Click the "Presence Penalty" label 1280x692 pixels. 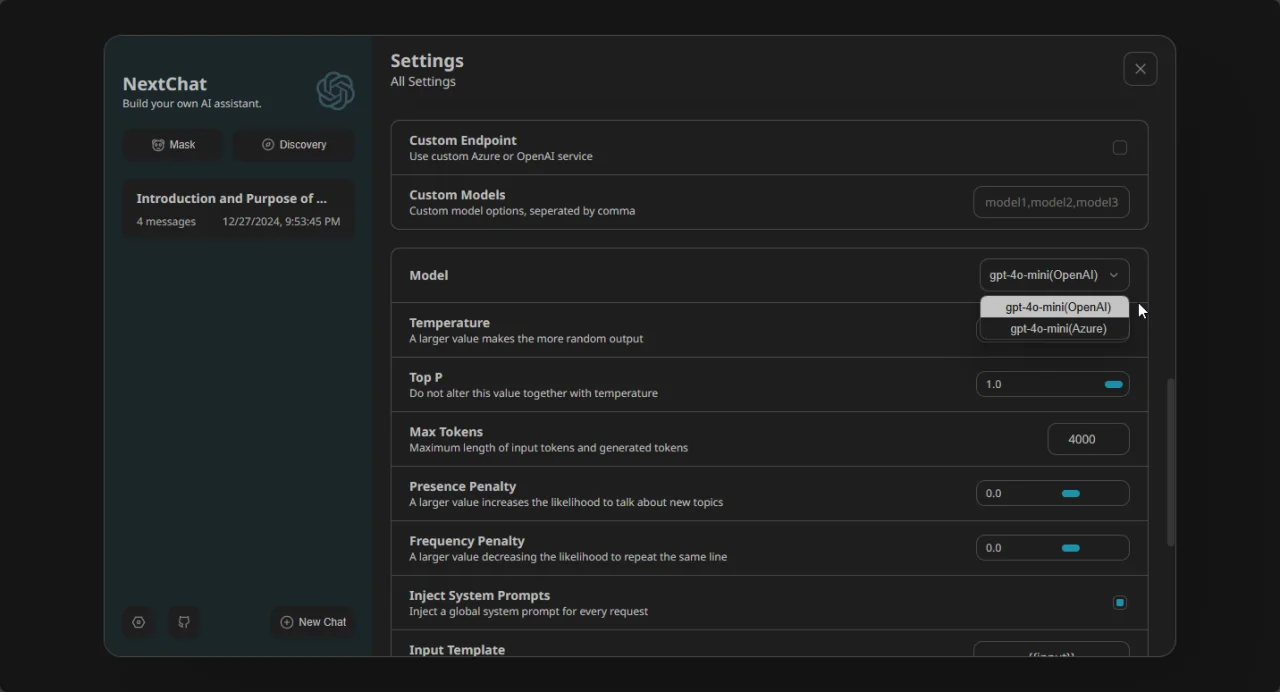coord(463,487)
